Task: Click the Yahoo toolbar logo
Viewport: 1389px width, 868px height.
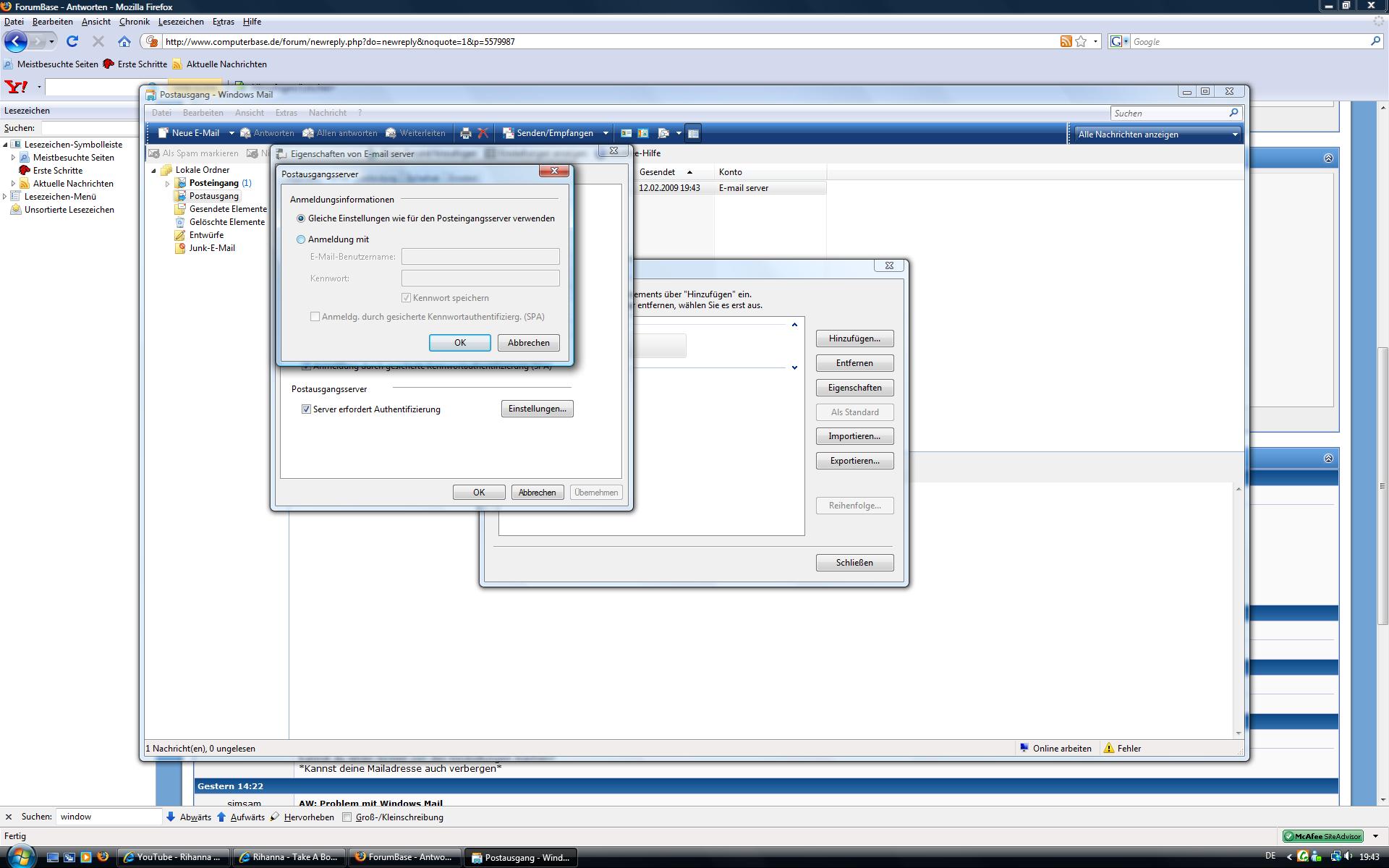Action: pos(16,88)
